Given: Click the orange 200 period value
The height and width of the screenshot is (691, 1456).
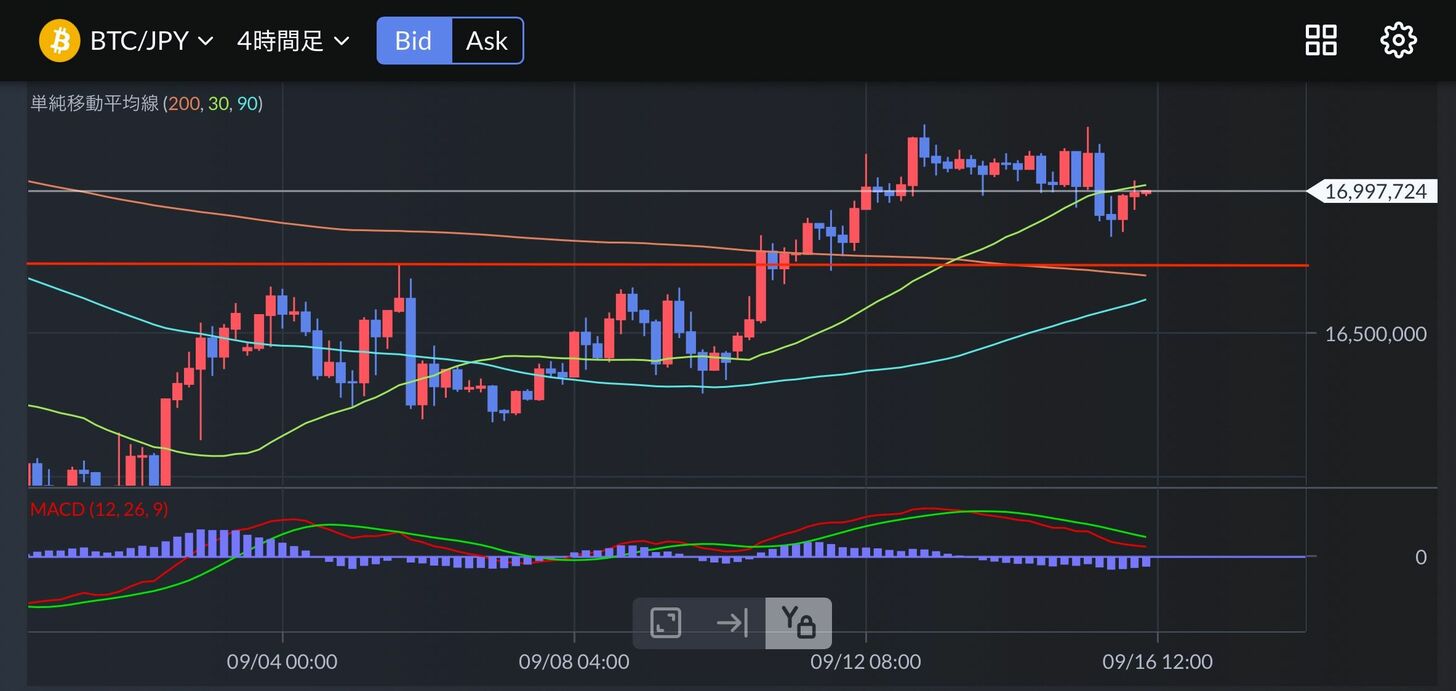Looking at the screenshot, I should pos(183,104).
